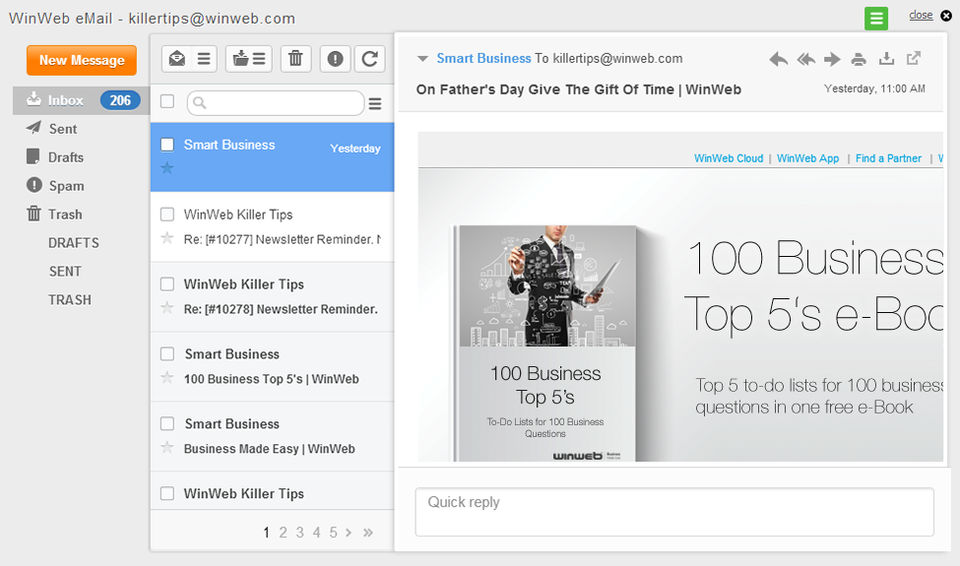Screen dimensions: 960x566
Task: Download the open email
Action: tap(885, 59)
